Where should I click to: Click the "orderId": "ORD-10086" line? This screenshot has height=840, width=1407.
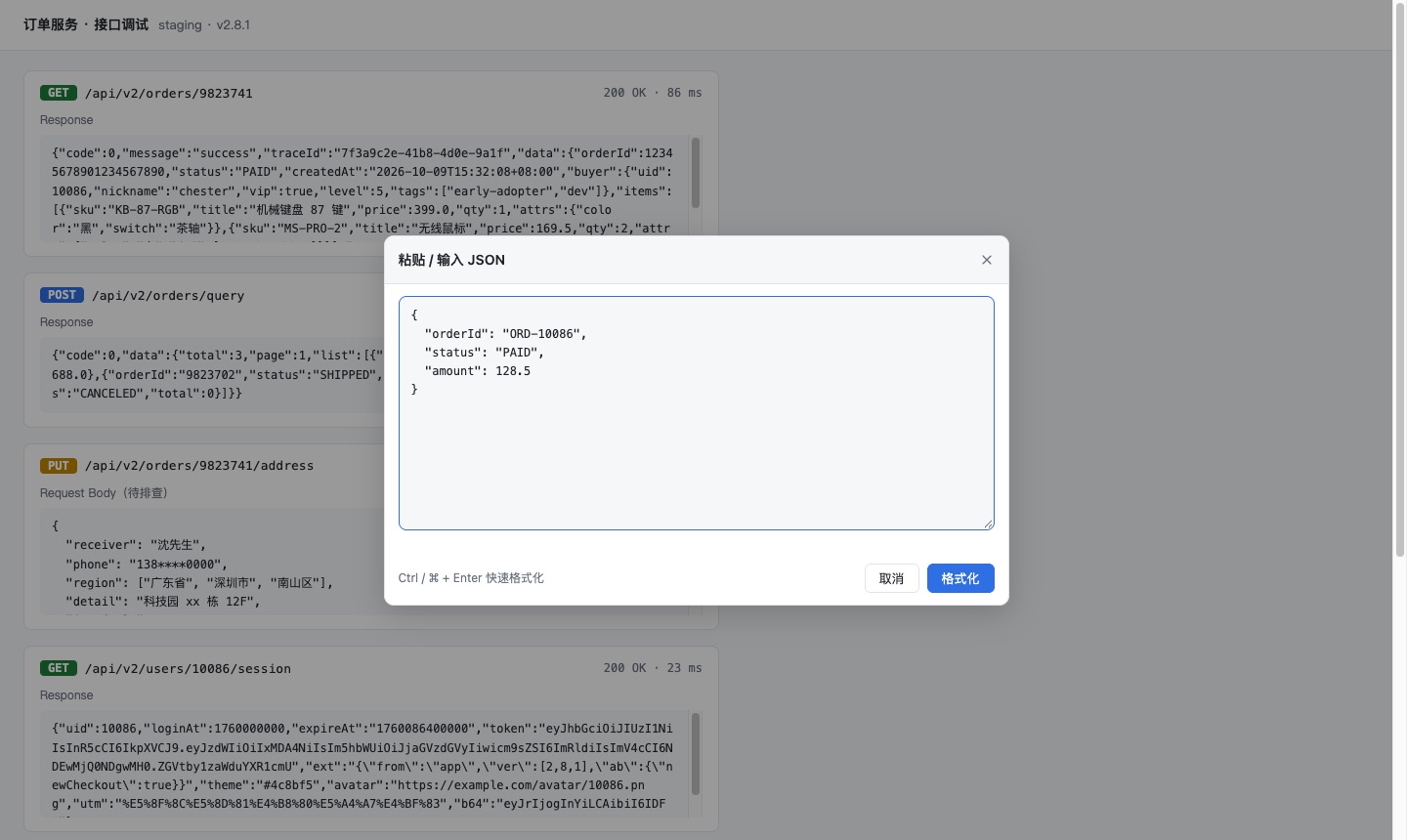pyautogui.click(x=506, y=334)
